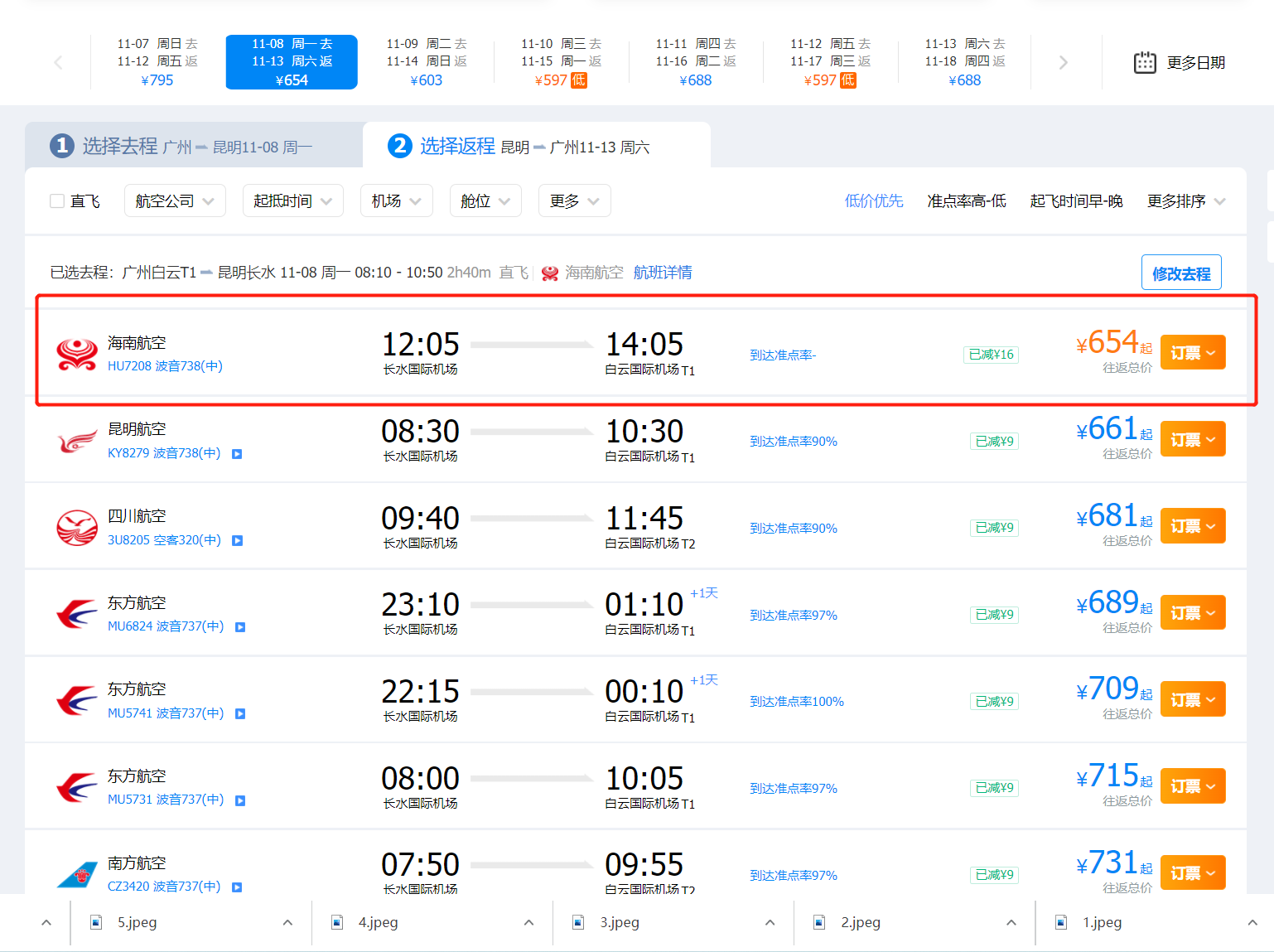The width and height of the screenshot is (1274, 952).
Task: Open the 更多排序 sort dropdown
Action: tap(1185, 201)
